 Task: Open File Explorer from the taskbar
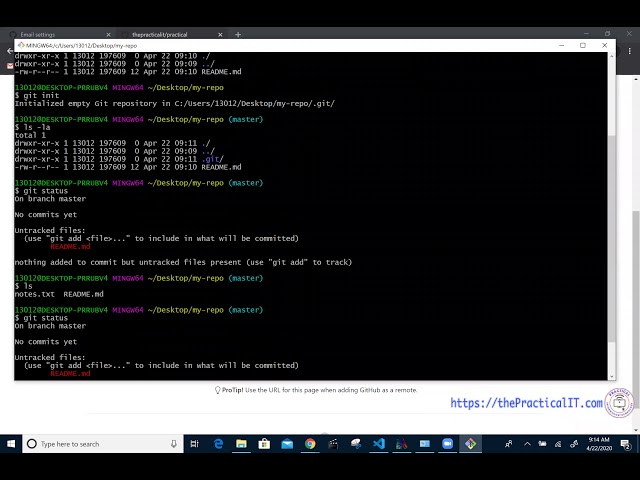click(x=241, y=443)
